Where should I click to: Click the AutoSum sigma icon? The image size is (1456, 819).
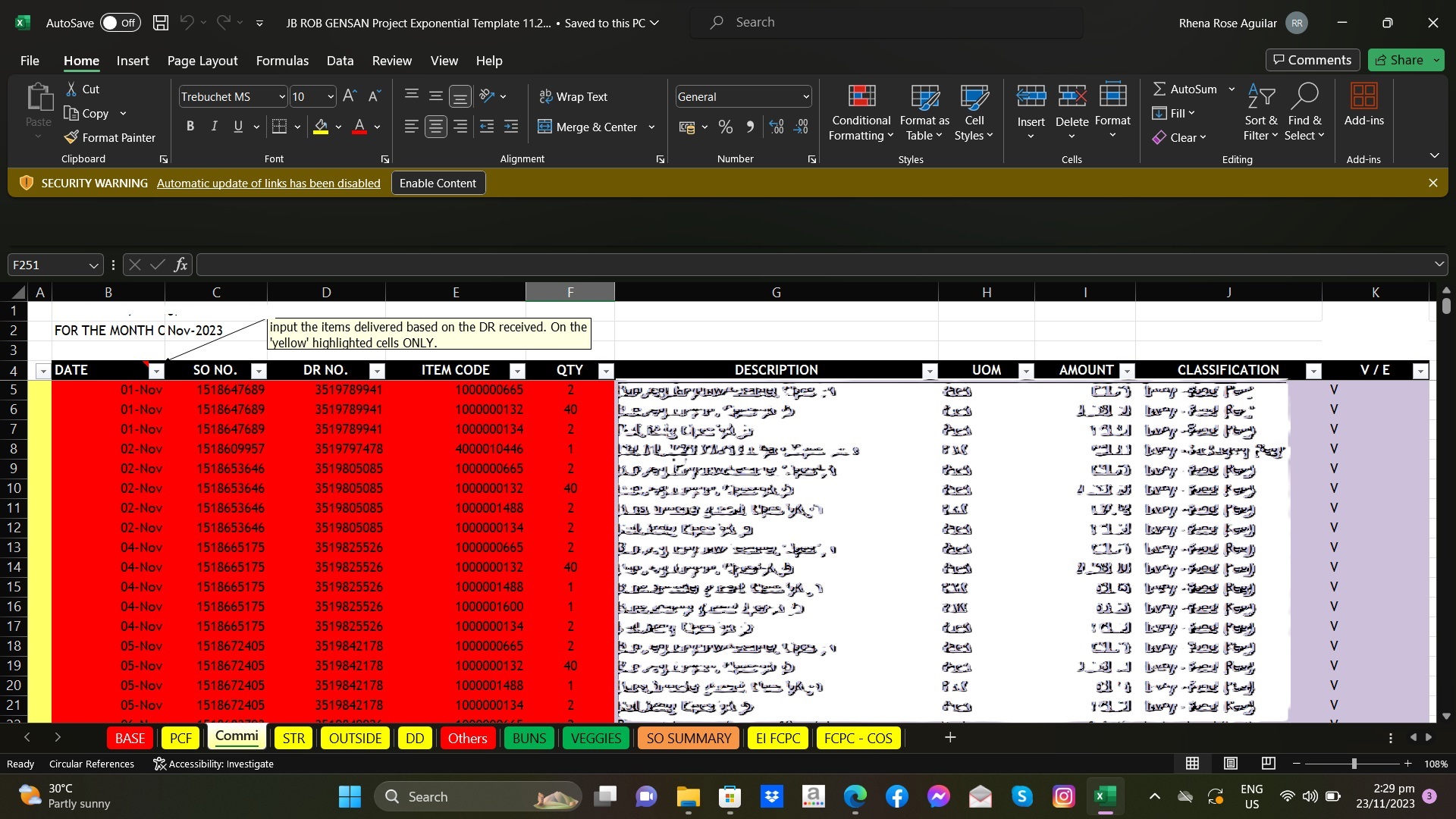tap(1159, 89)
